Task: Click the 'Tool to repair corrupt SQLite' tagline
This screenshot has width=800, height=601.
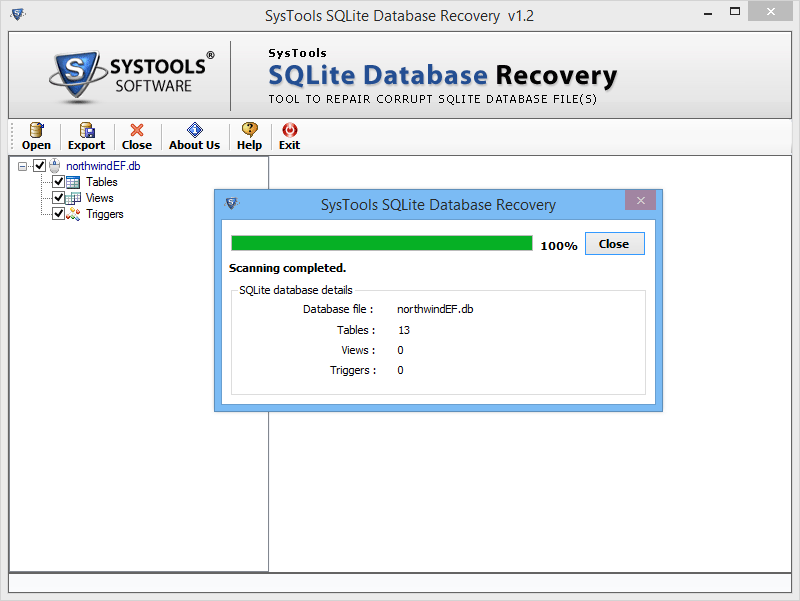Action: [x=433, y=99]
